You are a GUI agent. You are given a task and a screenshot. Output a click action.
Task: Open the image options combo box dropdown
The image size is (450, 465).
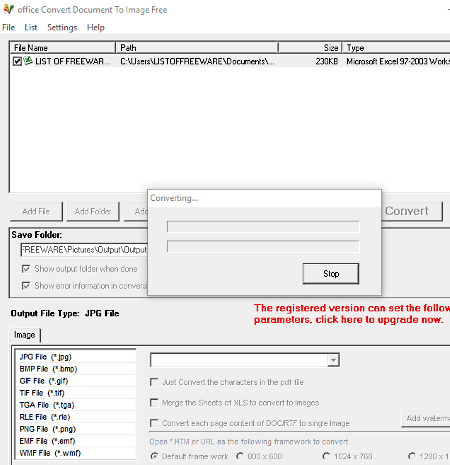(333, 360)
